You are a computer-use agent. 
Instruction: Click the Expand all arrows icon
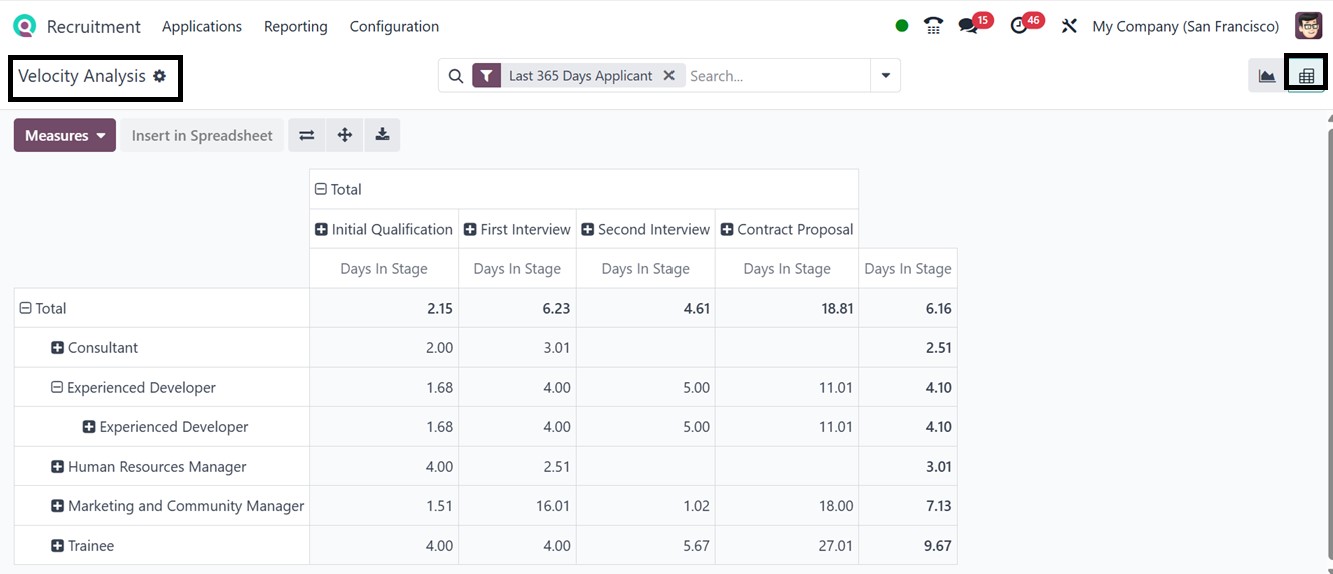click(345, 135)
